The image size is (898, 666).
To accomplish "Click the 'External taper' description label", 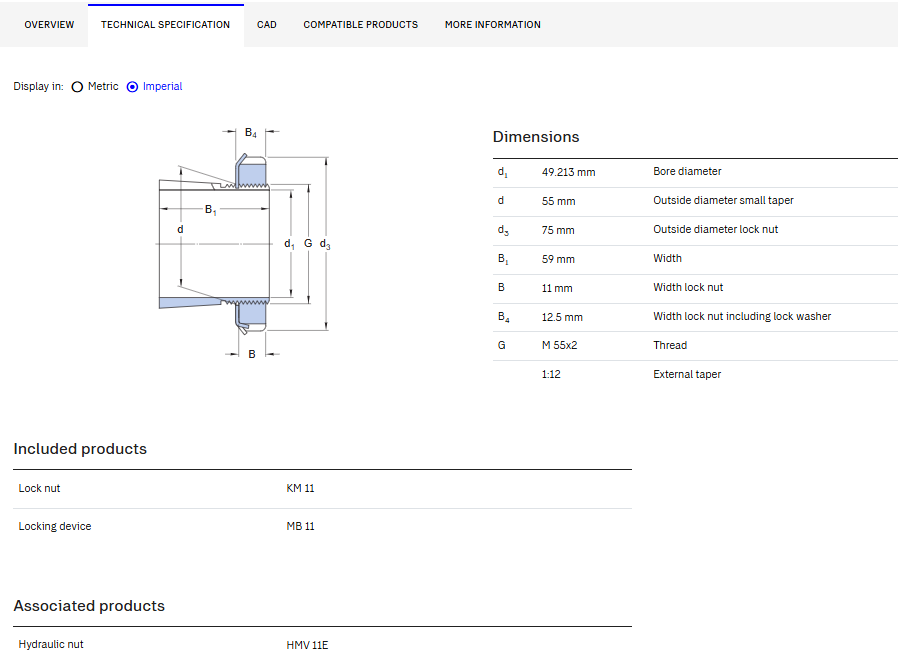I will coord(687,375).
